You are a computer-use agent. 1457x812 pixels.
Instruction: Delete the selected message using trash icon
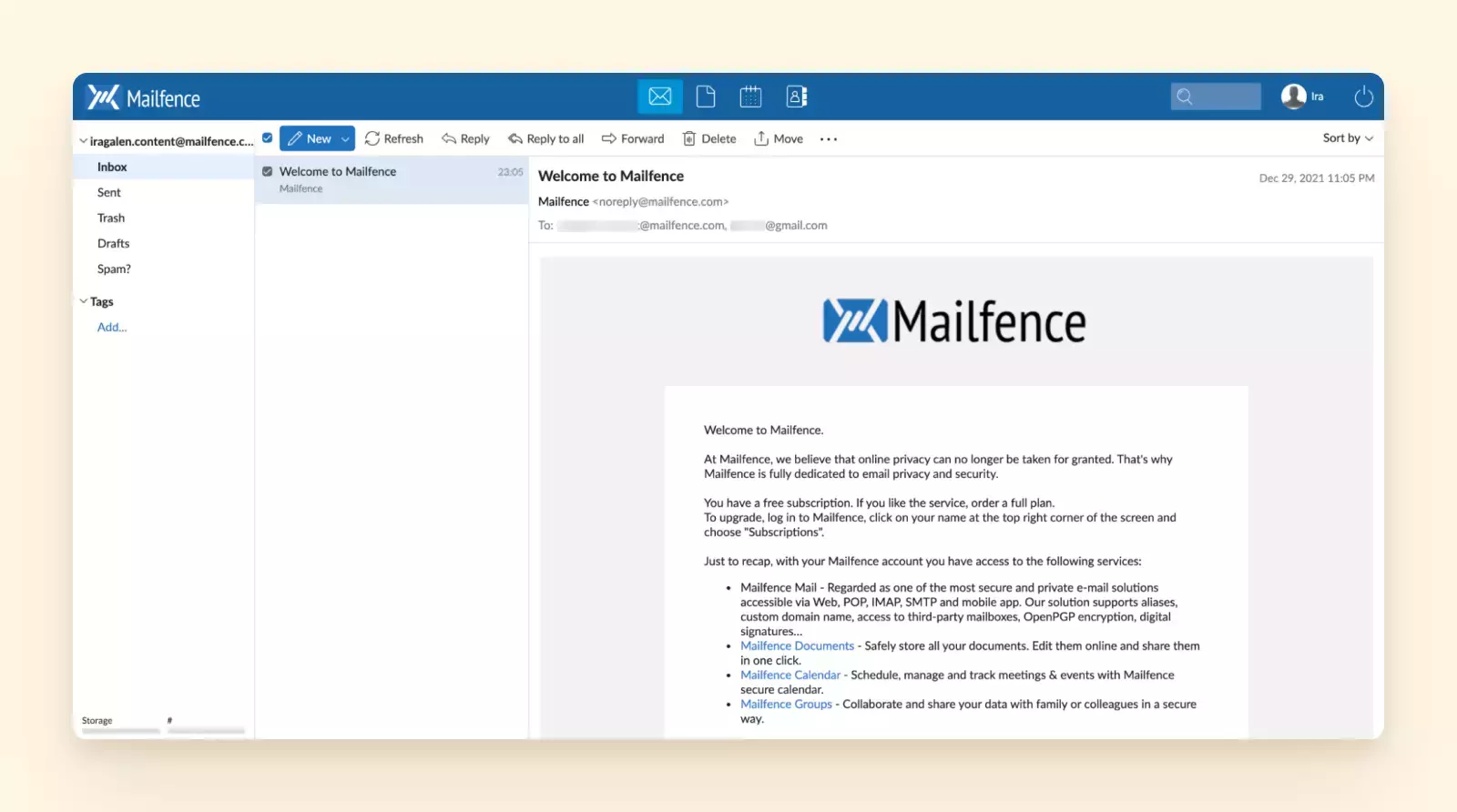click(709, 138)
